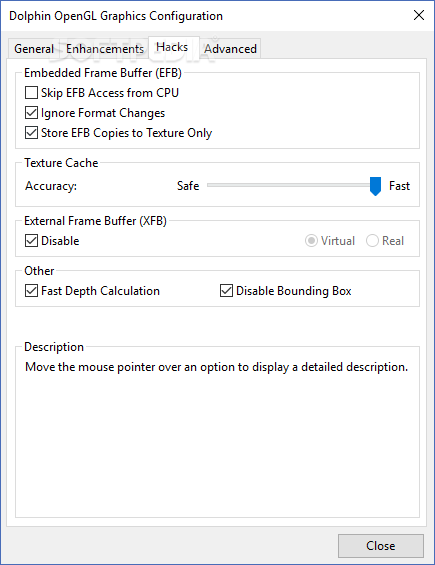Click the 'Fast' accuracy label

[399, 186]
